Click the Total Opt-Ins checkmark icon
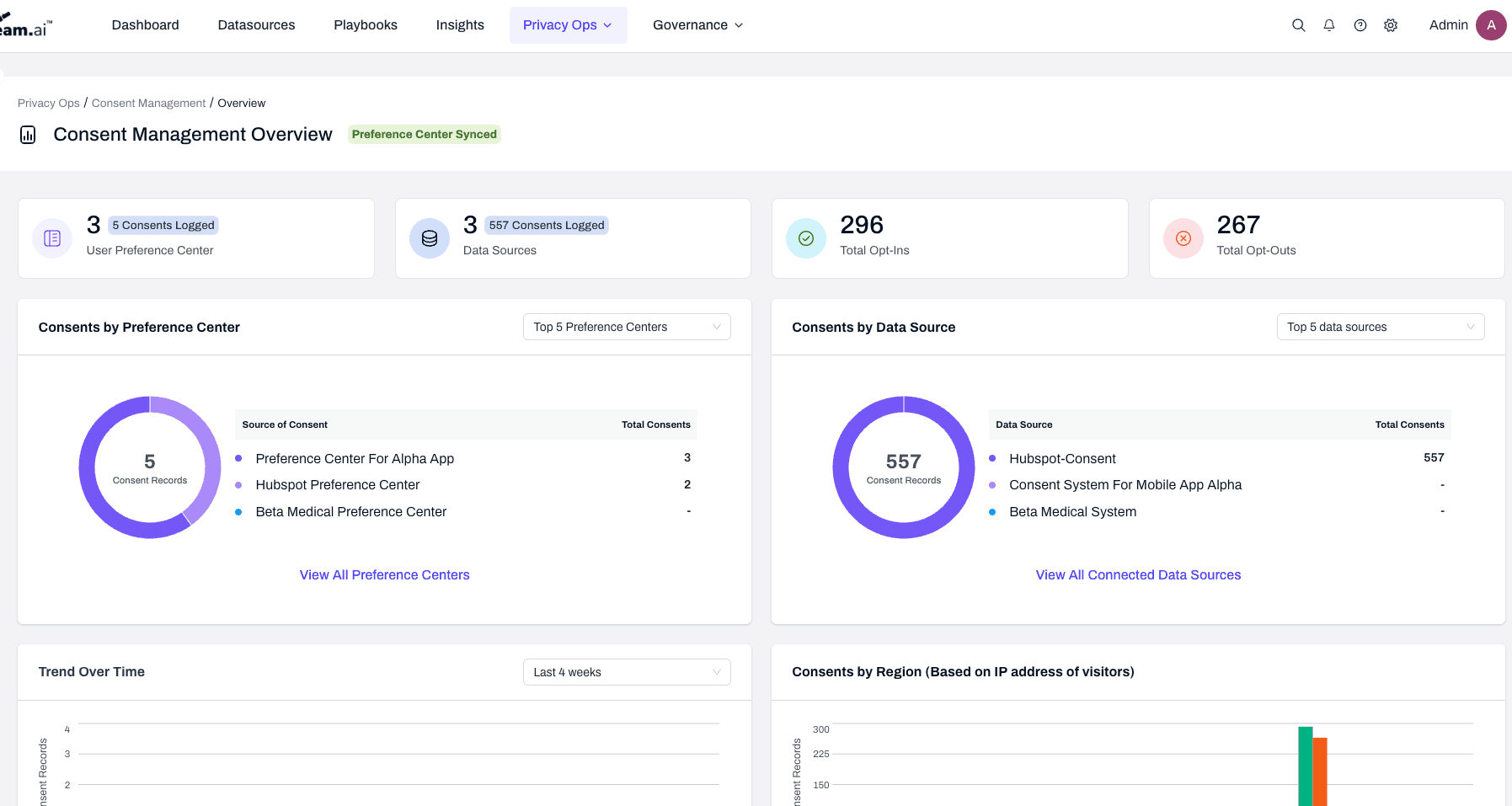Screen dimensions: 1512x806 pyautogui.click(x=806, y=238)
